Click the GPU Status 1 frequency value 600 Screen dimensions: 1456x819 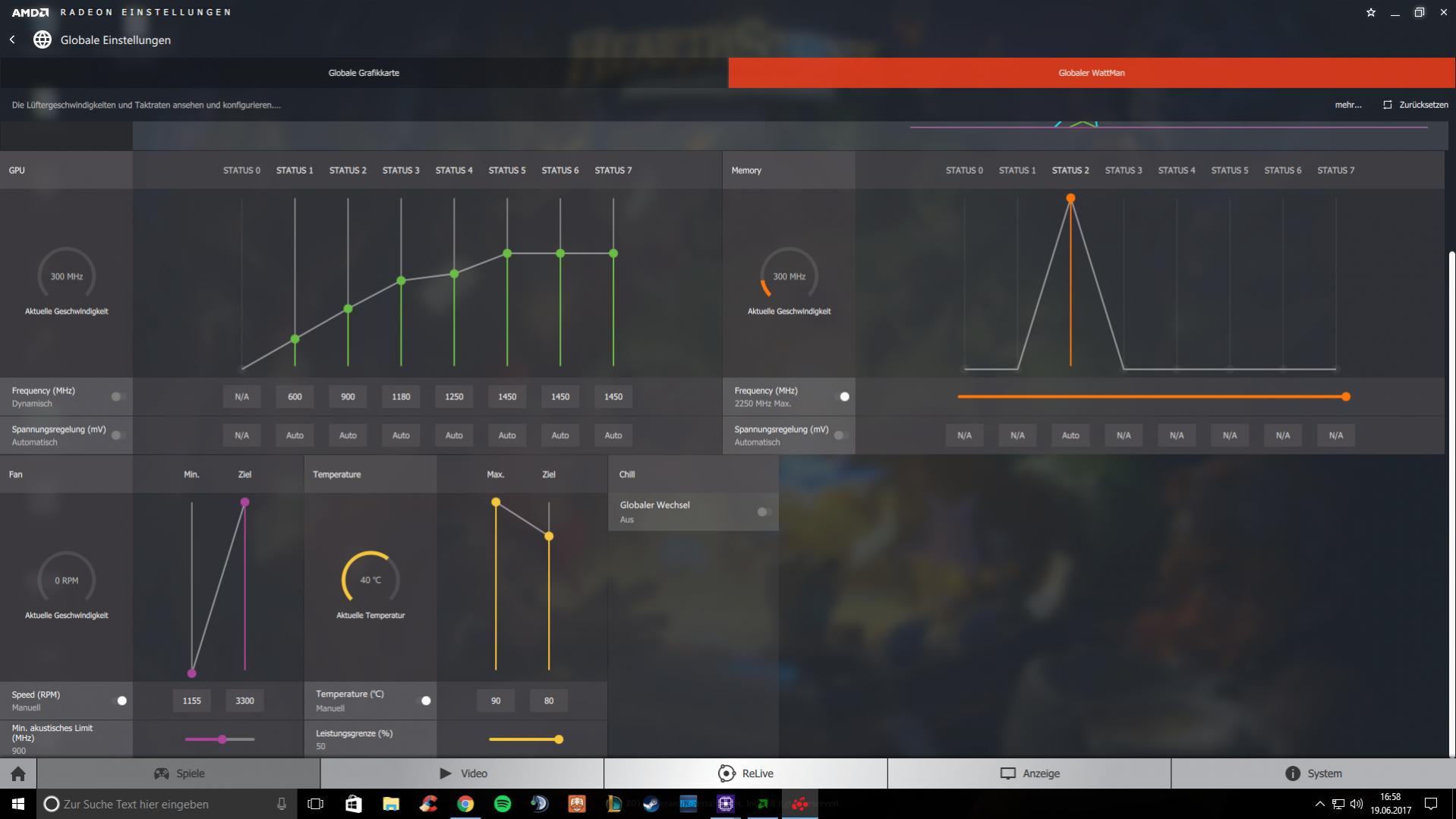click(295, 396)
